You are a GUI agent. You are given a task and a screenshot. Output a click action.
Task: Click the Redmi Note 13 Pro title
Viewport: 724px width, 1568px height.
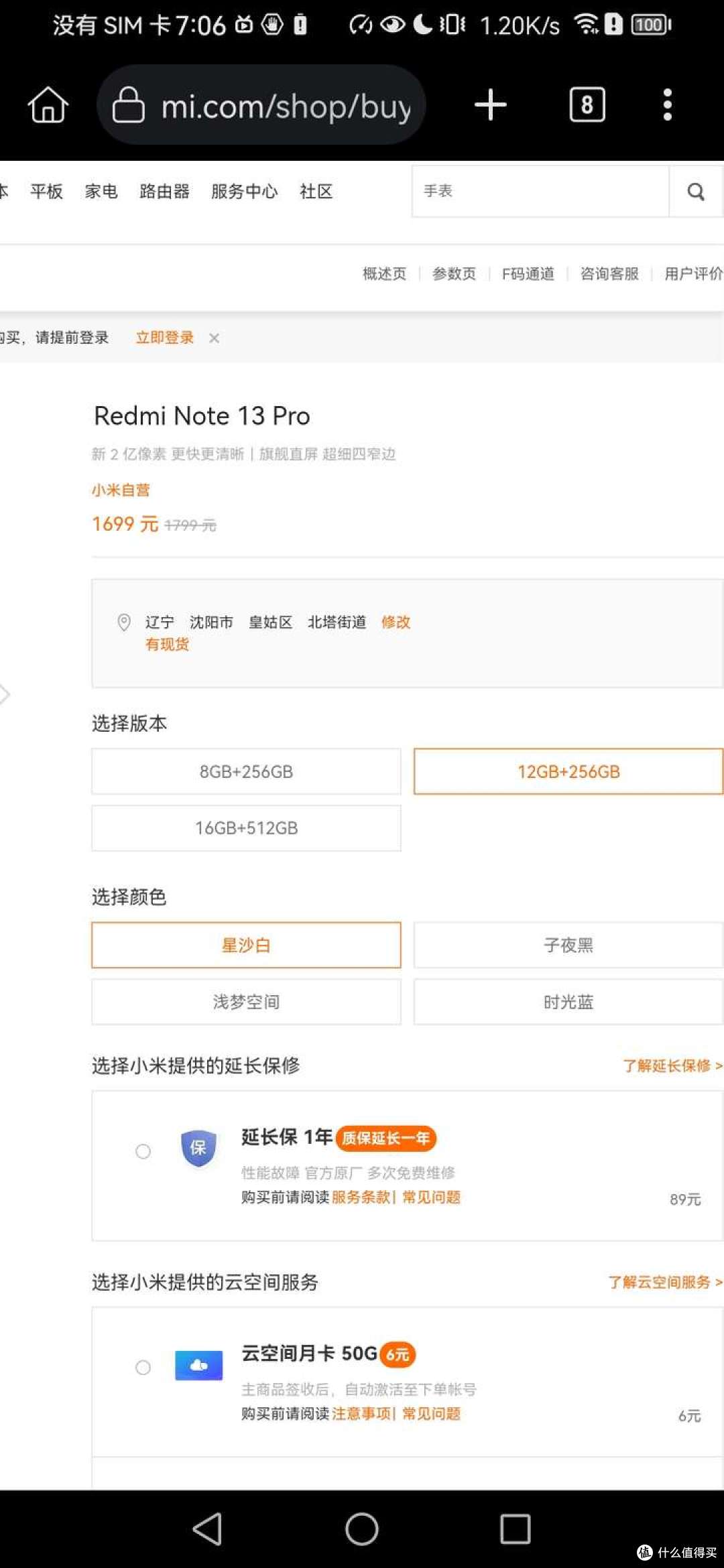point(202,415)
